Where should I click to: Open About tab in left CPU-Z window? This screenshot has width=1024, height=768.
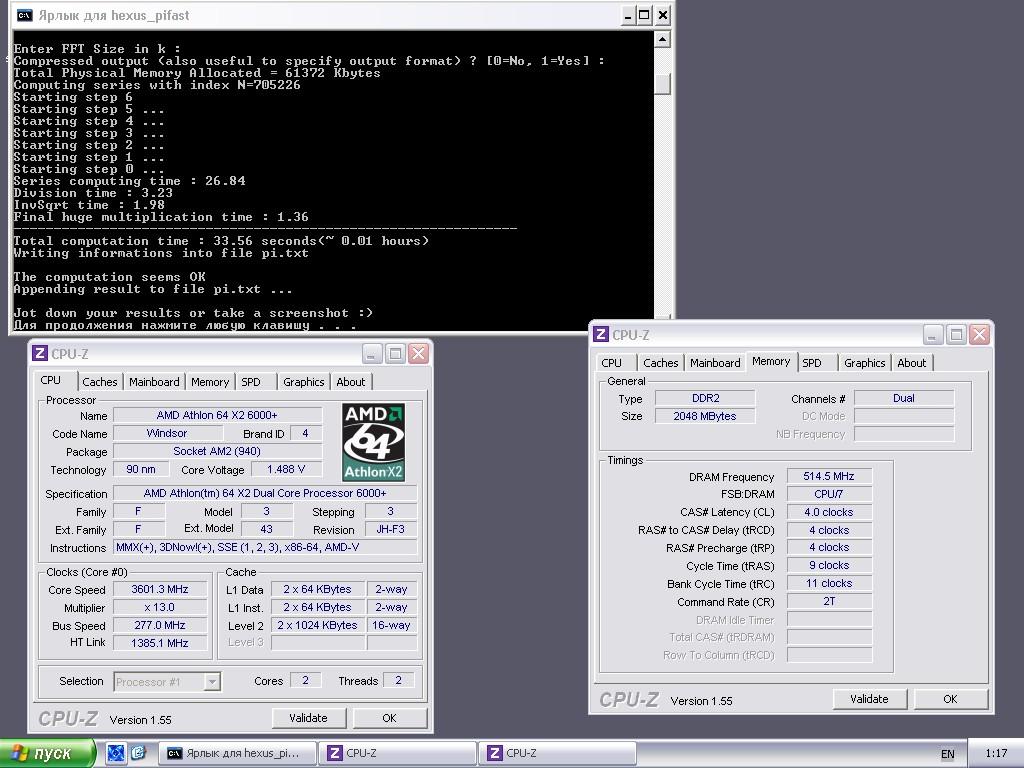(x=351, y=382)
